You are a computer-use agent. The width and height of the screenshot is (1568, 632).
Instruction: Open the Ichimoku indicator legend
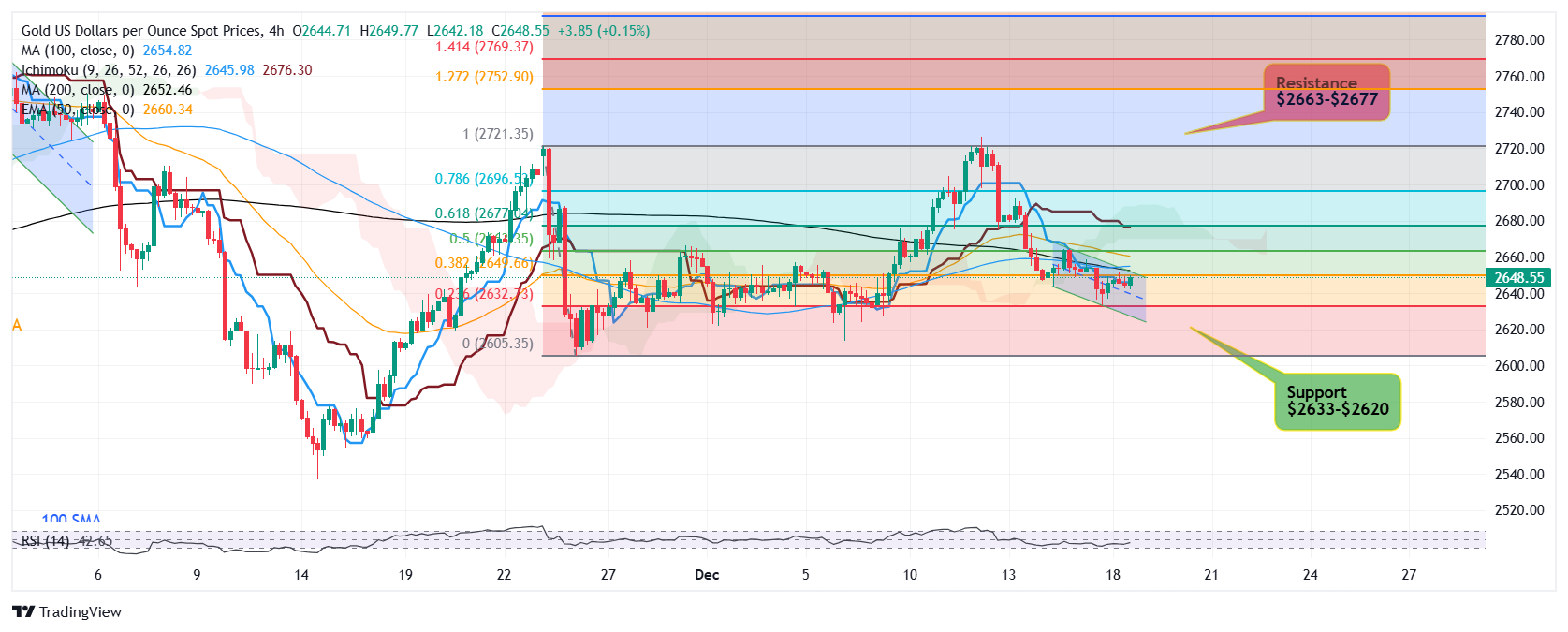(x=109, y=70)
